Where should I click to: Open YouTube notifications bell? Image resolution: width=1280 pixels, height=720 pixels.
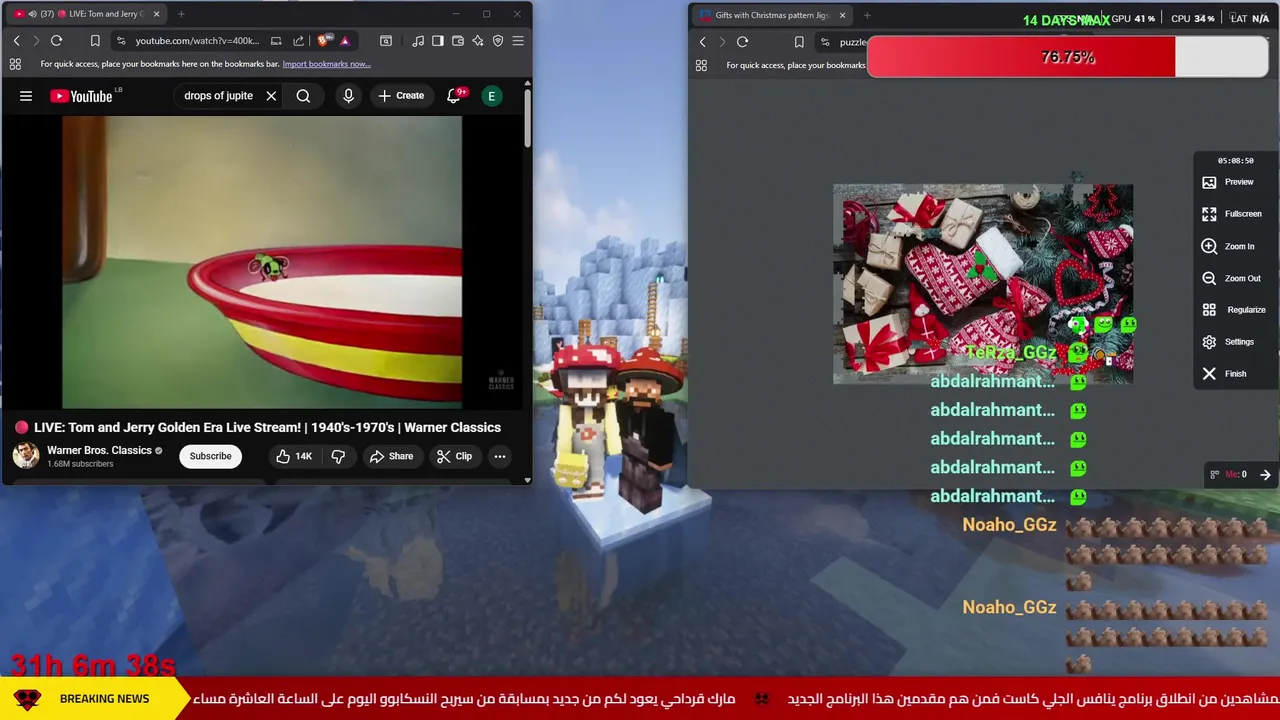(453, 96)
